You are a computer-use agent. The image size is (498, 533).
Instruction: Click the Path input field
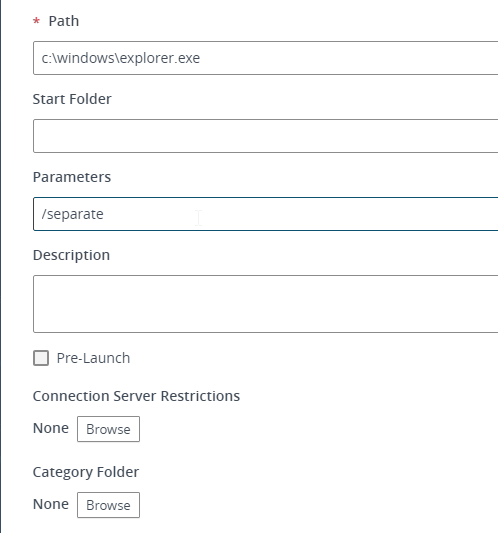[265, 58]
